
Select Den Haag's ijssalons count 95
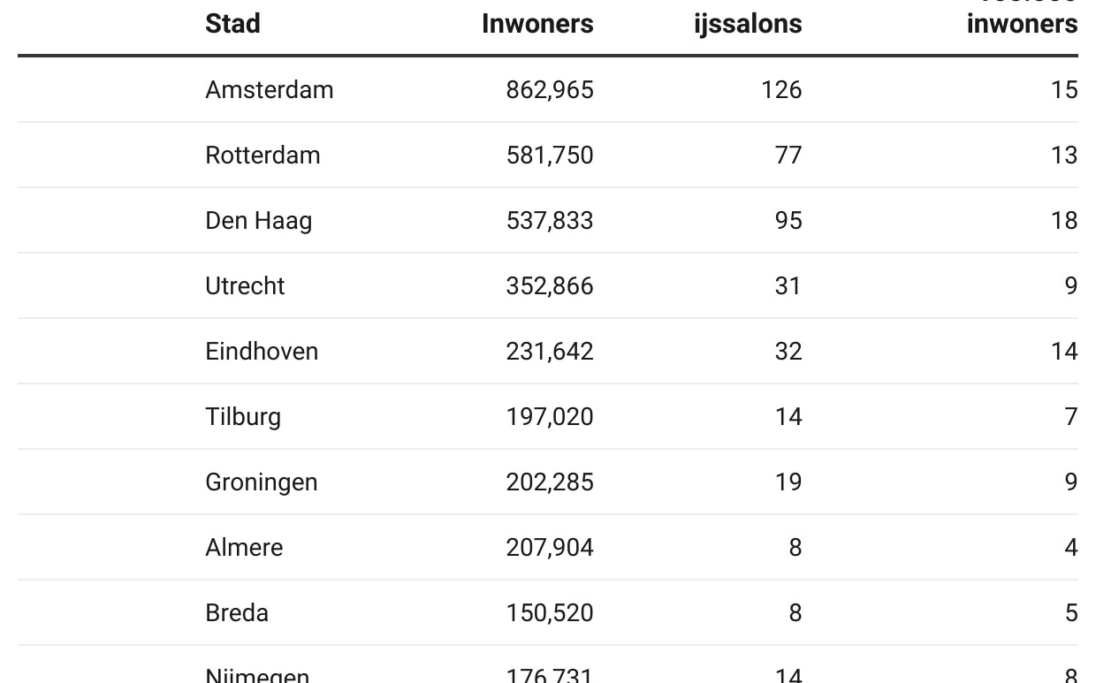787,220
